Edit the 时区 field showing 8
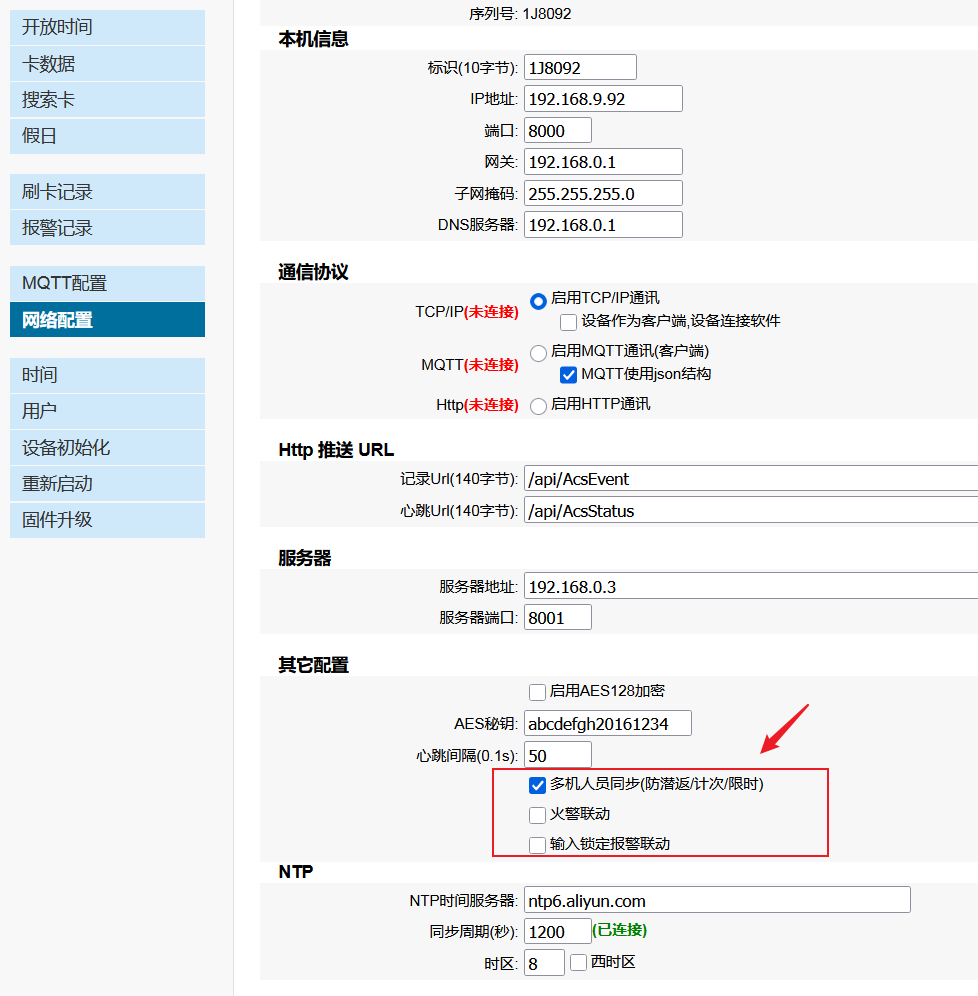The height and width of the screenshot is (996, 978). coord(544,963)
